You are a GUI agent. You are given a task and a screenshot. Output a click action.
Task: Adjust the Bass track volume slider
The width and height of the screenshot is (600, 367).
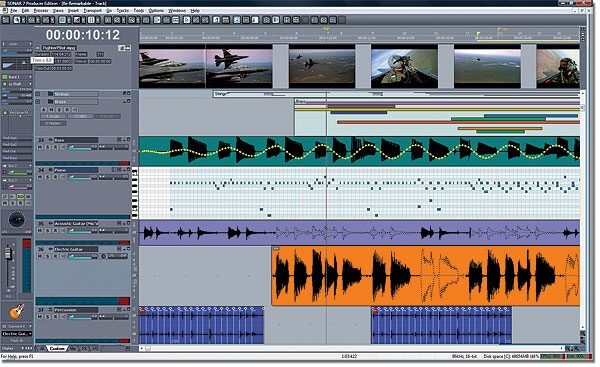pos(82,147)
